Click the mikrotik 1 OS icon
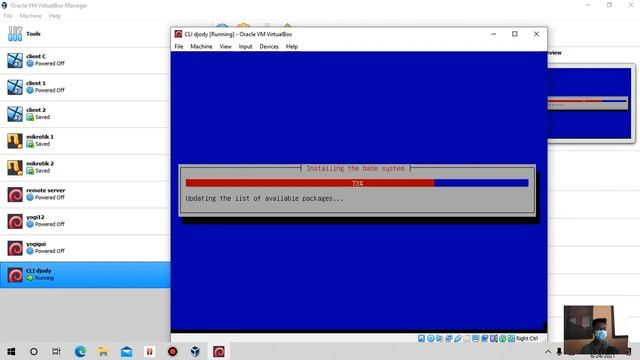This screenshot has width=640, height=360. coord(15,141)
